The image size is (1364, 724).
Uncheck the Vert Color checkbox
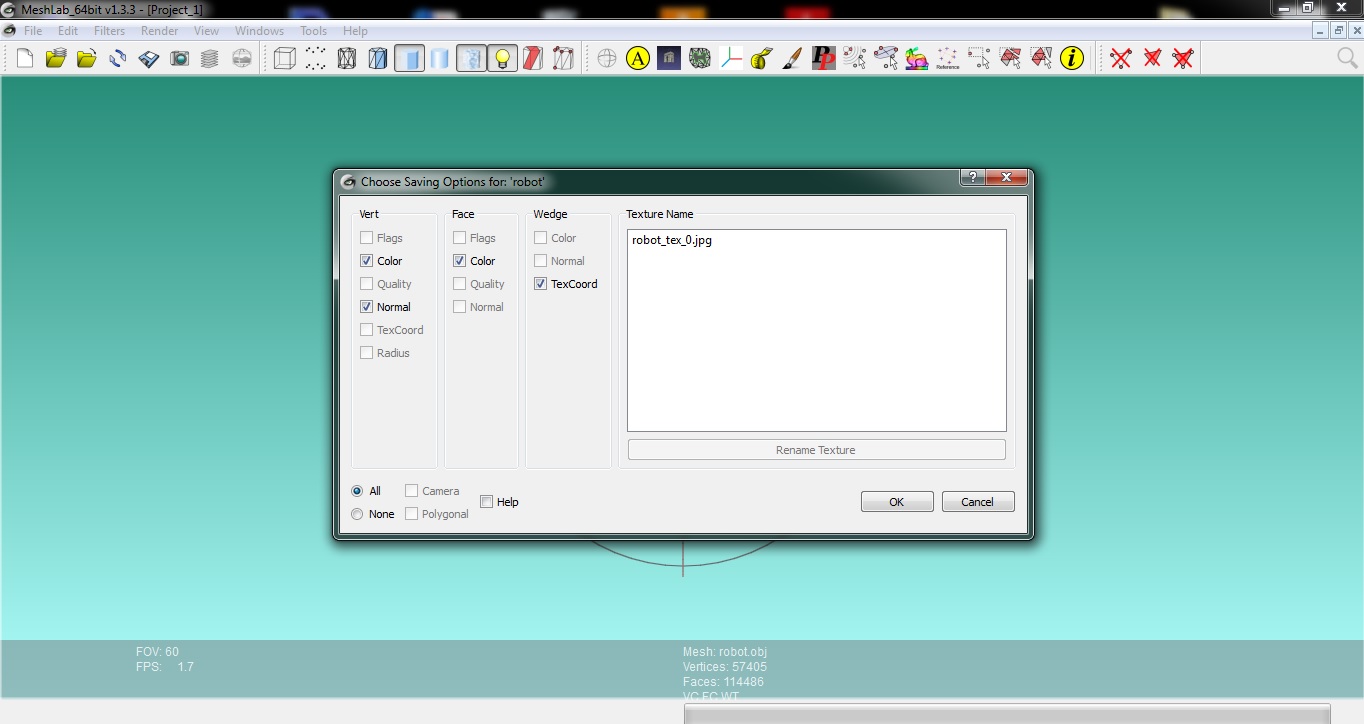(x=367, y=261)
